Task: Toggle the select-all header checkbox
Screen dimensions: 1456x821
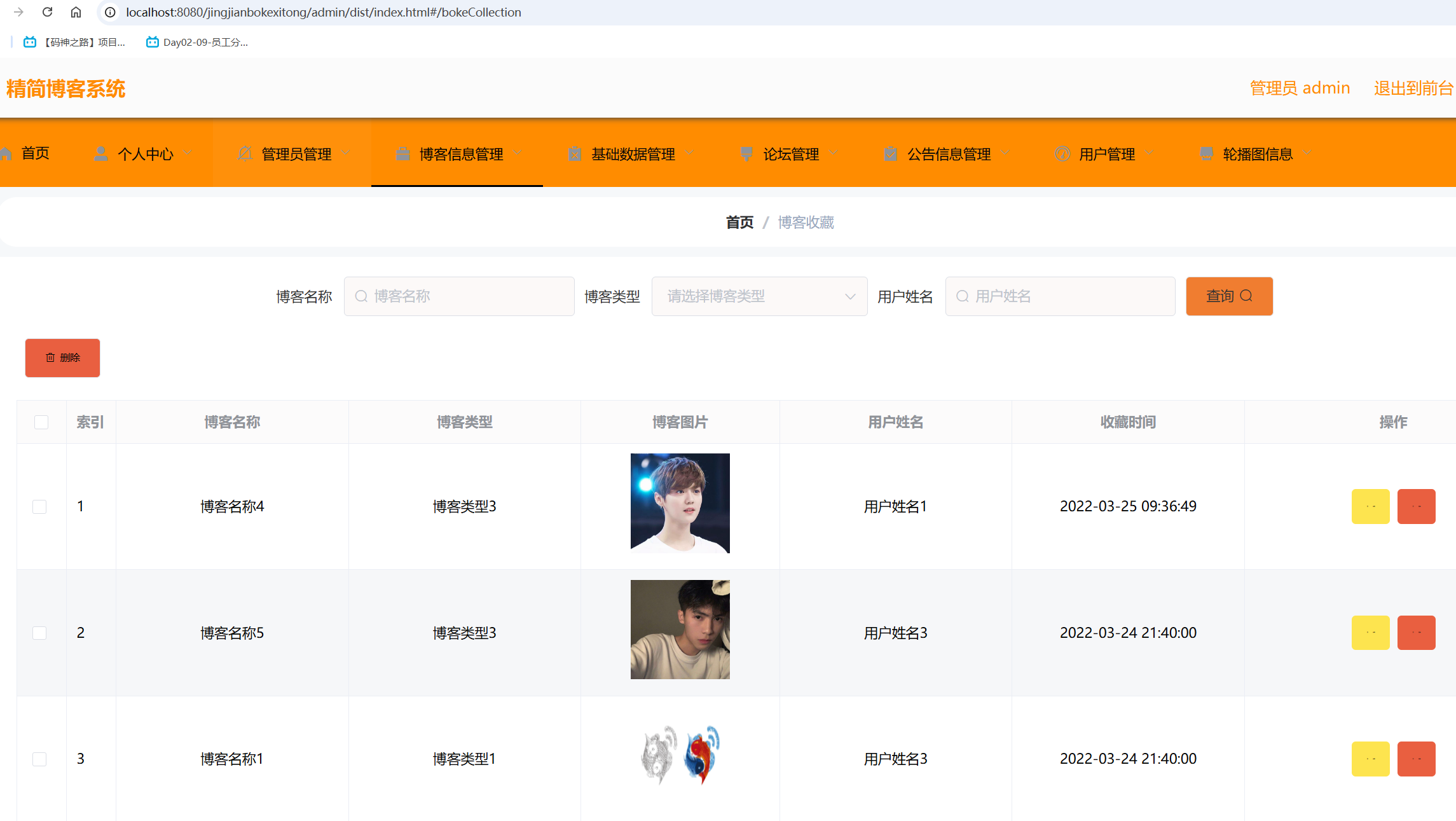Action: pos(41,422)
